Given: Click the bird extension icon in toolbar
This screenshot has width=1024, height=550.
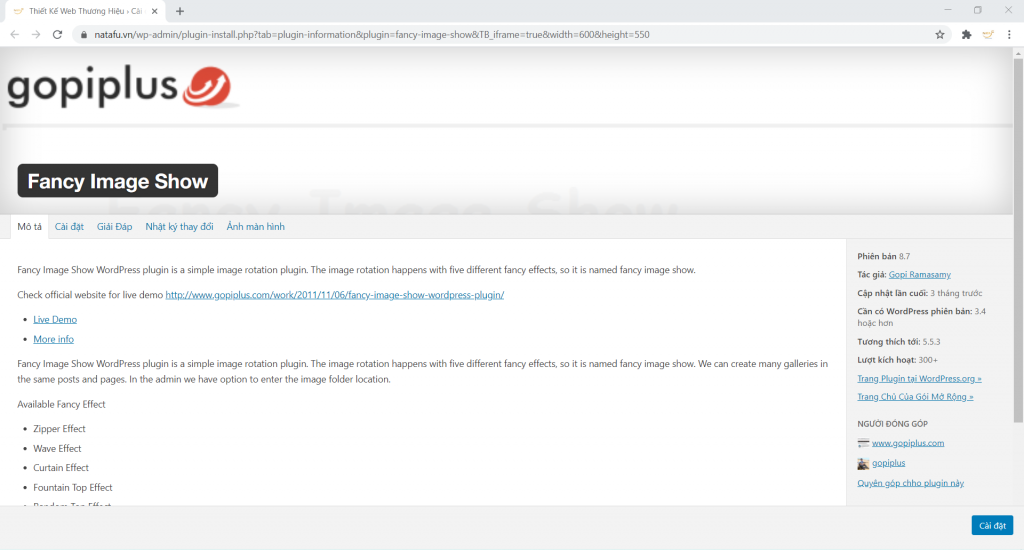Looking at the screenshot, I should [988, 35].
